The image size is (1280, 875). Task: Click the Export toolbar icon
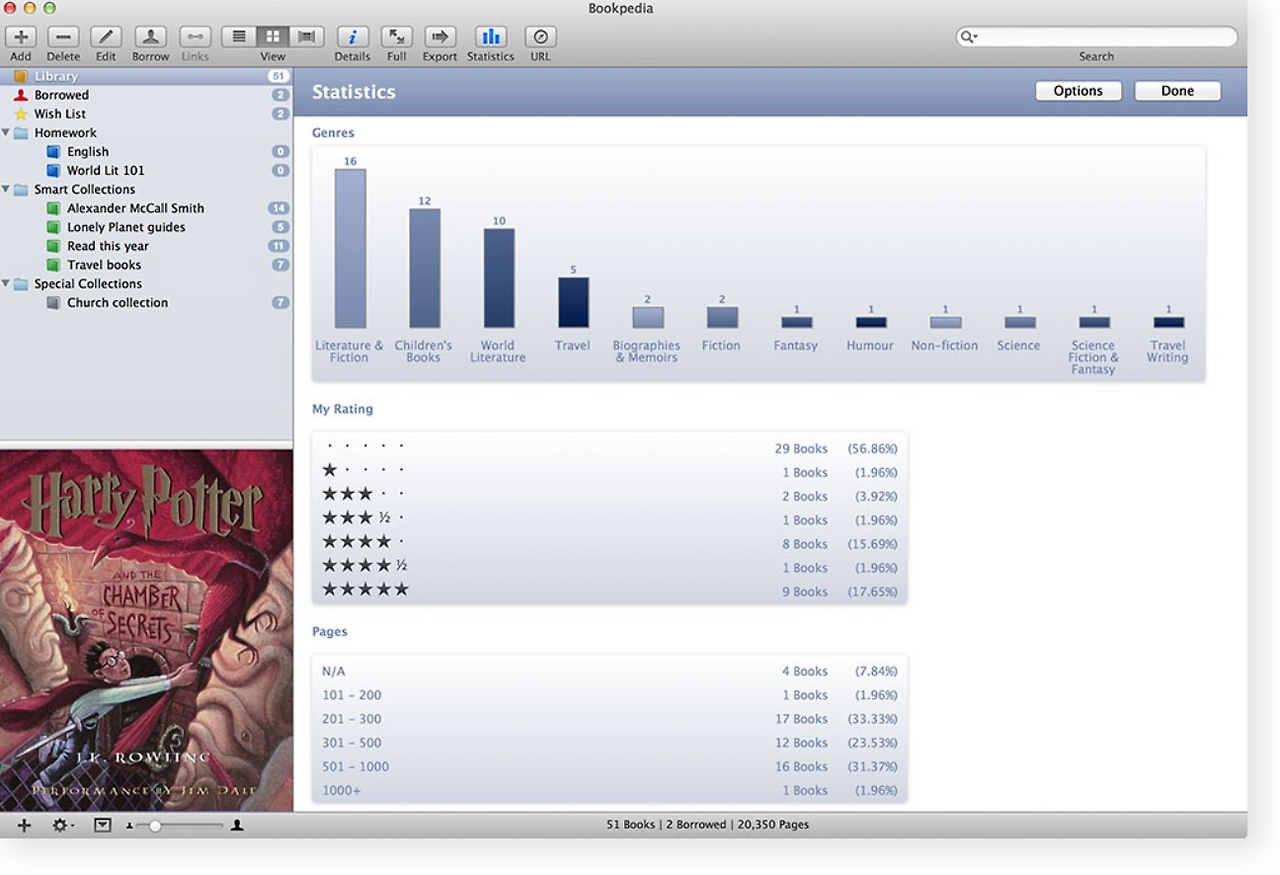(x=440, y=37)
